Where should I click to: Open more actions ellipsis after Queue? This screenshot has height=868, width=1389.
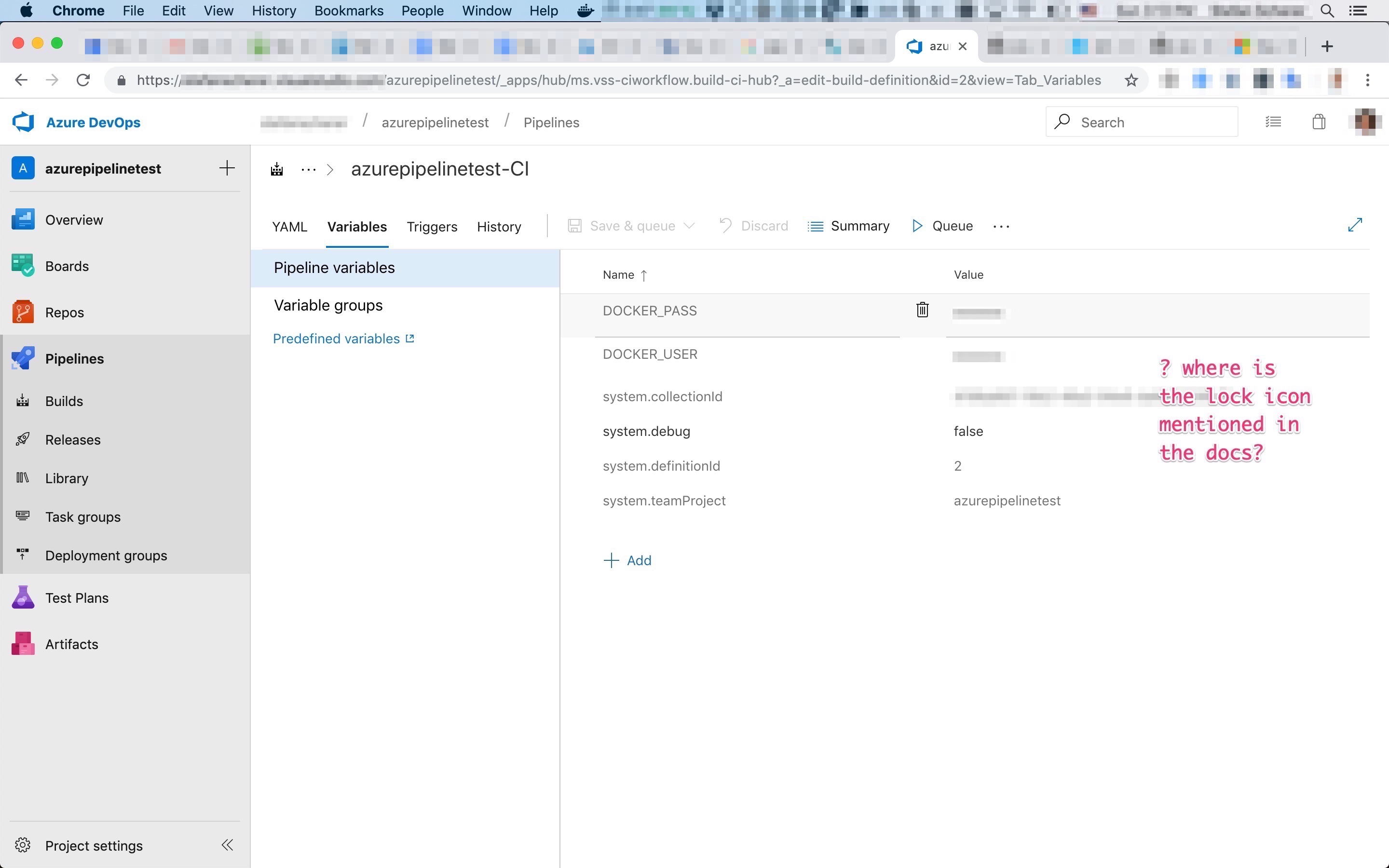[1001, 227]
